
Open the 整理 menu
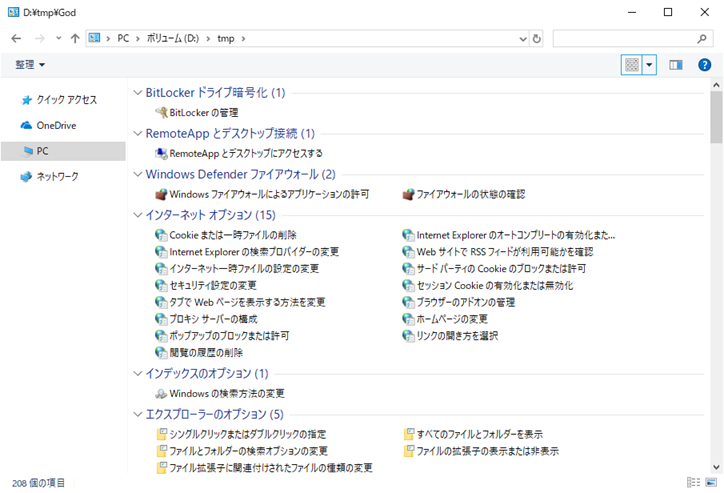pyautogui.click(x=30, y=65)
